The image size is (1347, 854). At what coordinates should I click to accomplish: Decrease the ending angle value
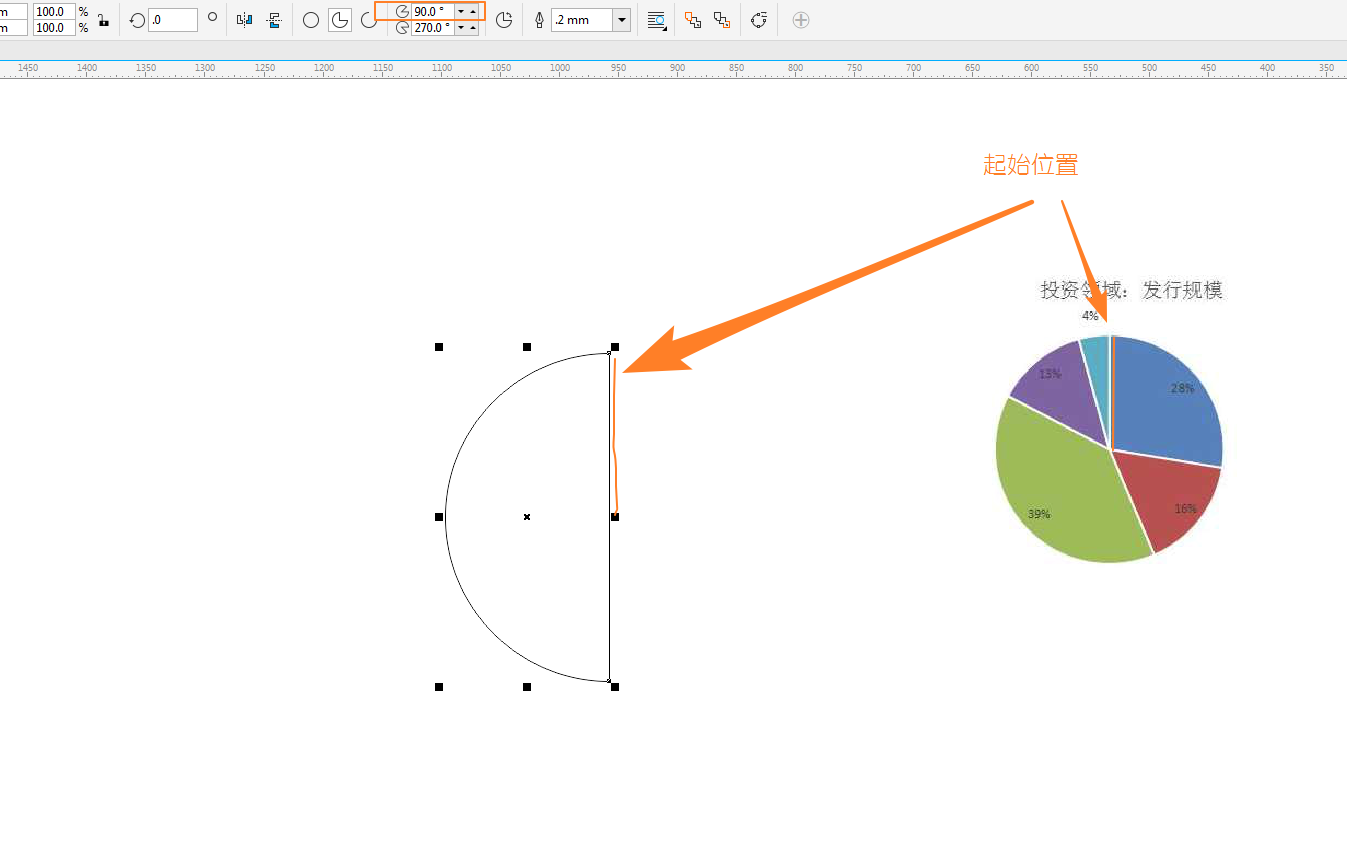point(461,28)
